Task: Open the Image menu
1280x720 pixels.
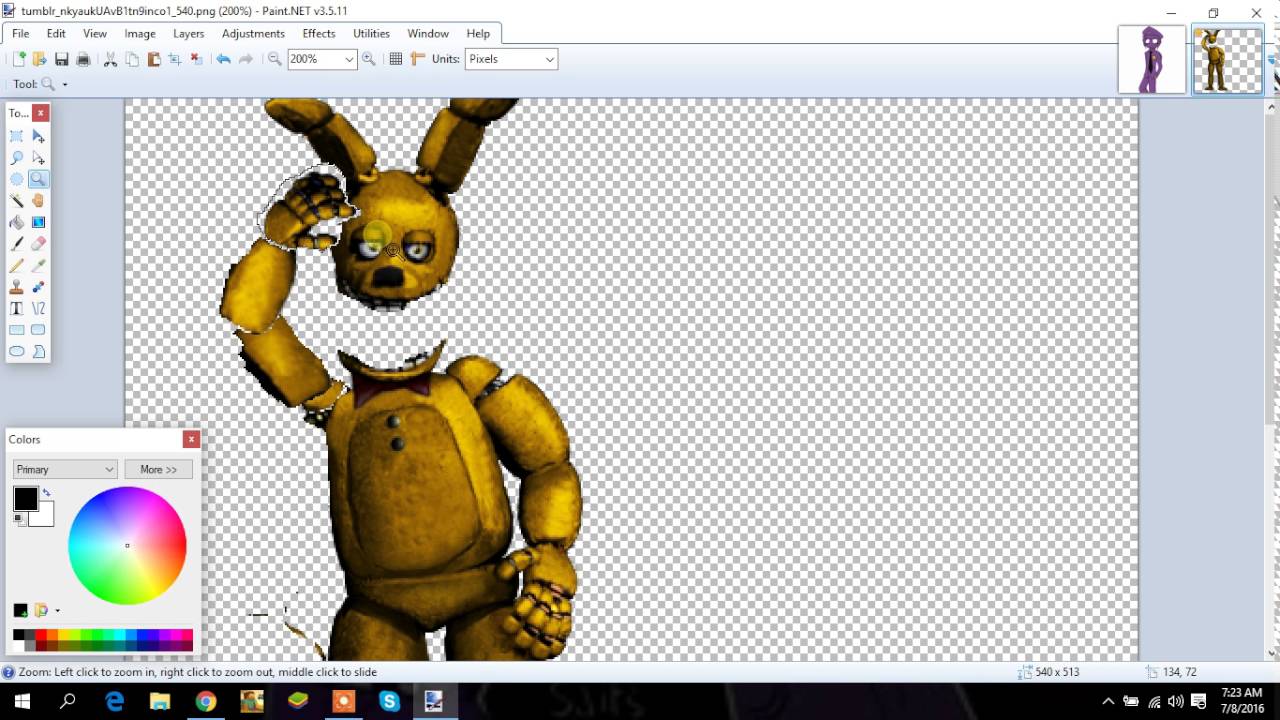Action: click(x=140, y=33)
